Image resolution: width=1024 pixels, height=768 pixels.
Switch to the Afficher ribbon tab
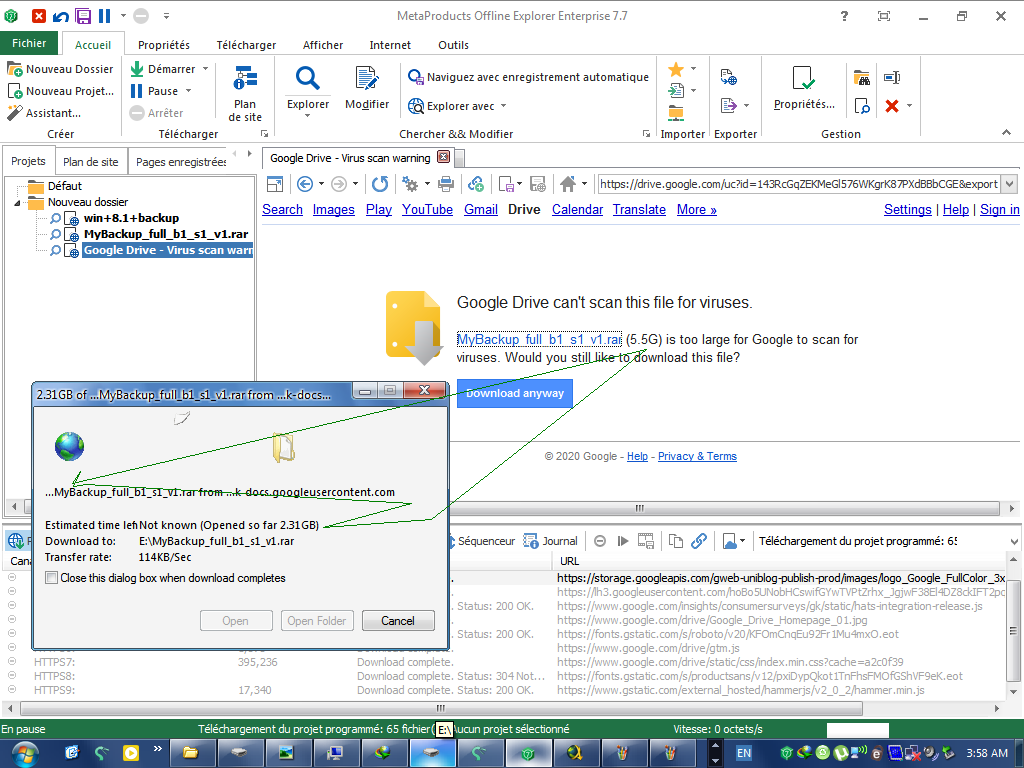(323, 45)
